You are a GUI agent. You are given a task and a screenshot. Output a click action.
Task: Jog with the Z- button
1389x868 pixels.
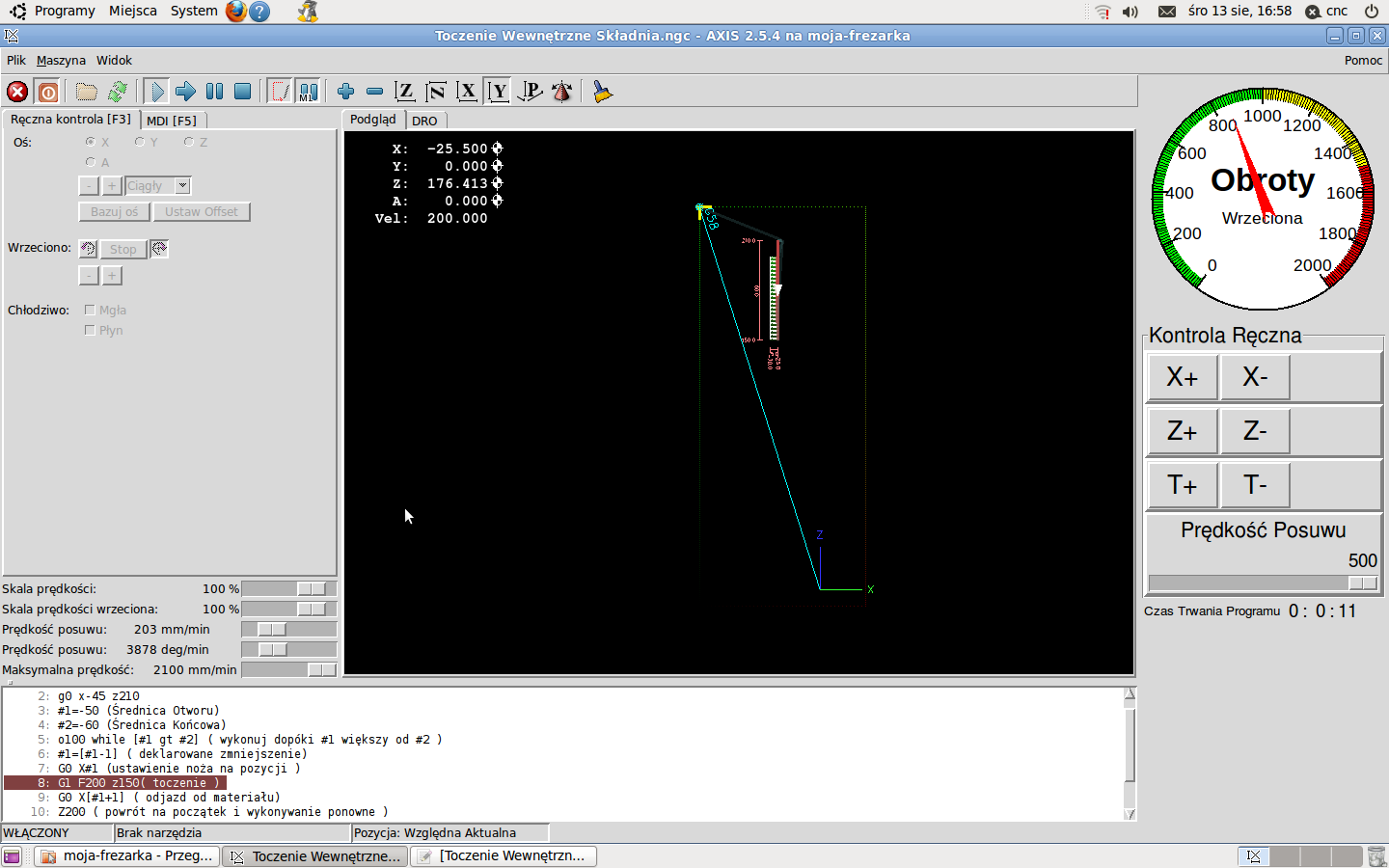(1255, 431)
